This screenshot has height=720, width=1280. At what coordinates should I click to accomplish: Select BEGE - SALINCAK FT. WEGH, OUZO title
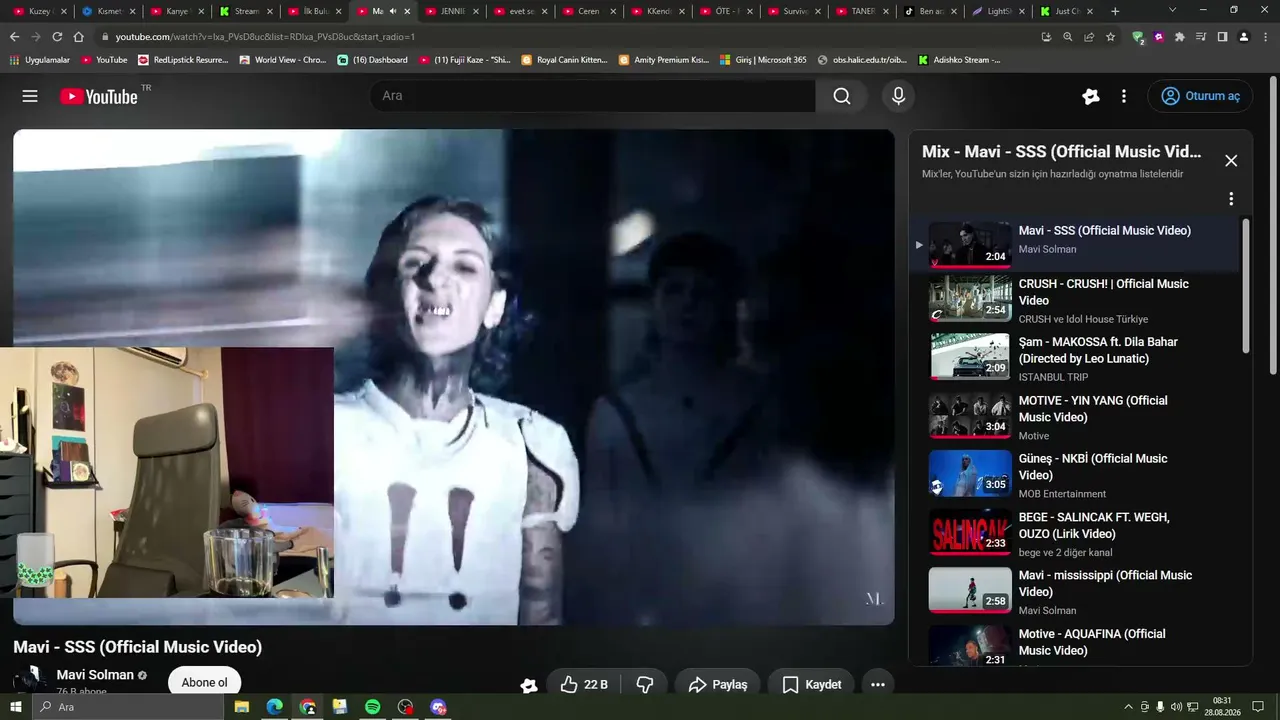[x=1094, y=525]
